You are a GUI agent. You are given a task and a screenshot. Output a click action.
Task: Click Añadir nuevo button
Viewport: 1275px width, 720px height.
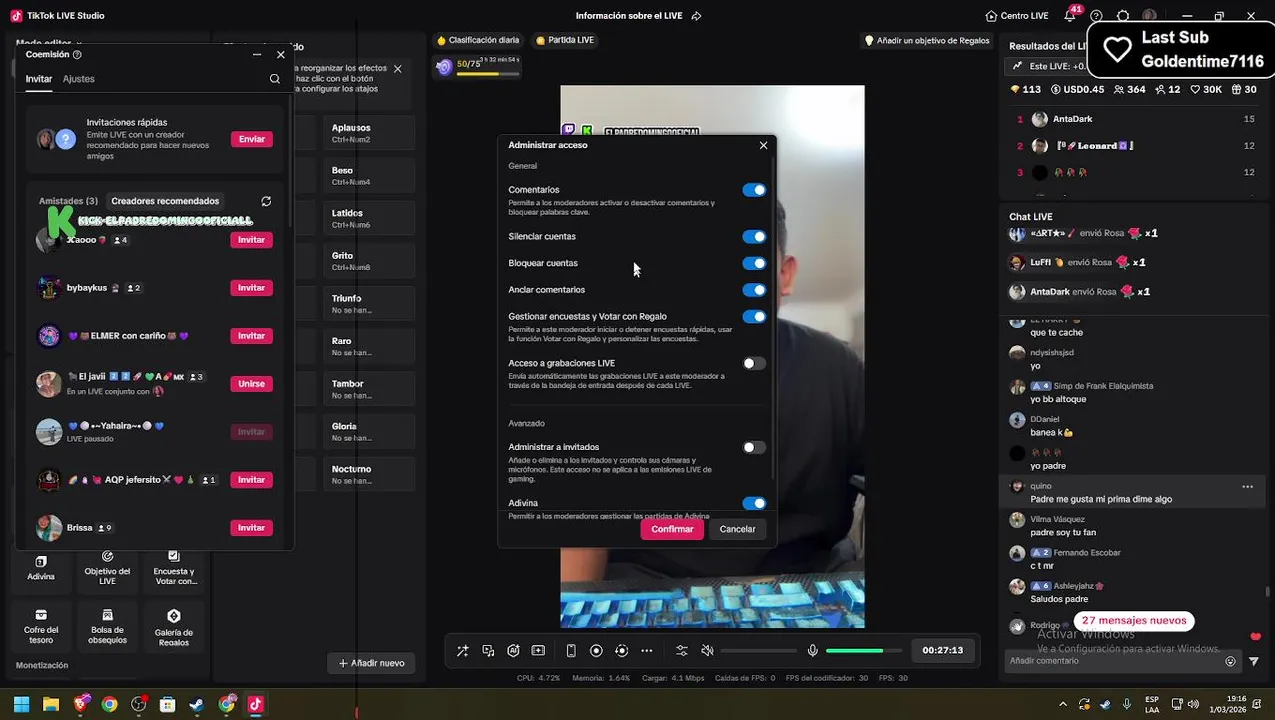[371, 663]
